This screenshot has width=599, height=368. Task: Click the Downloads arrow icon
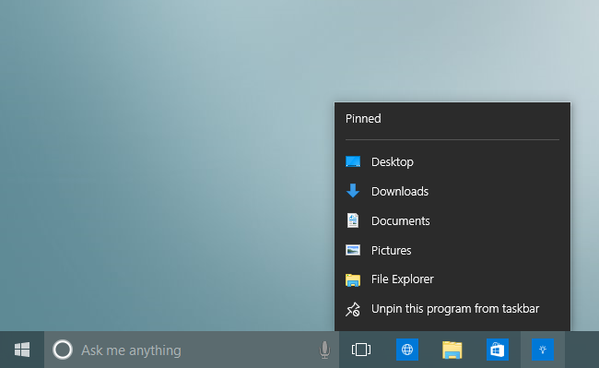click(353, 191)
